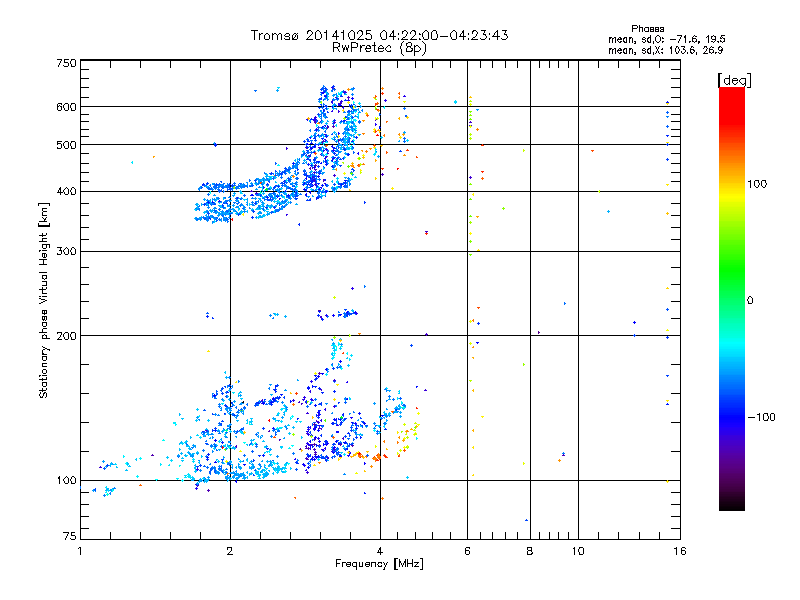This screenshot has width=800, height=600.
Task: Click the frequency axis tick label "4"
Action: [380, 551]
